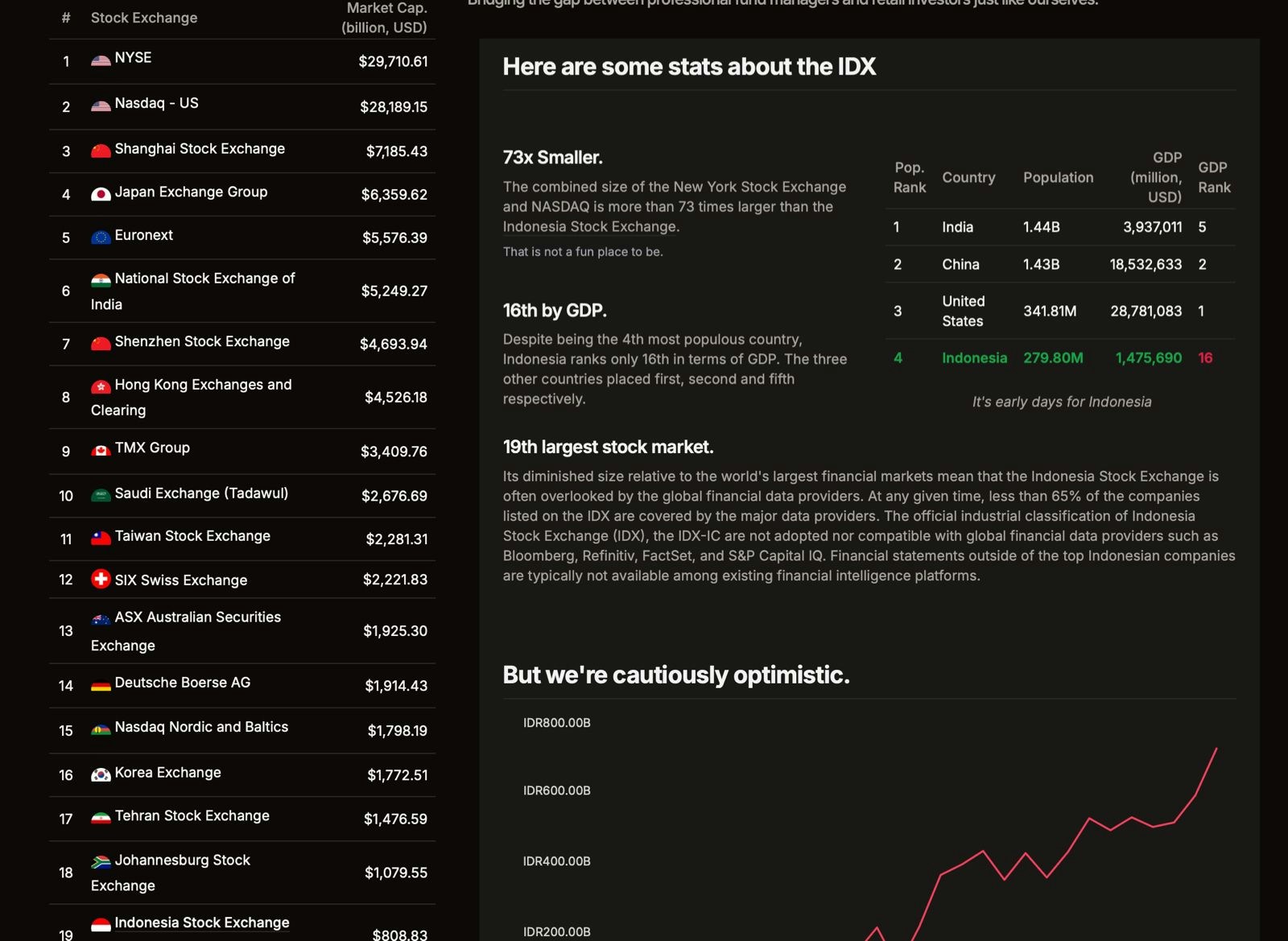The image size is (1288, 941).
Task: Click Saudi flag beside Saudi Exchange (Tadawul)
Action: (x=101, y=495)
